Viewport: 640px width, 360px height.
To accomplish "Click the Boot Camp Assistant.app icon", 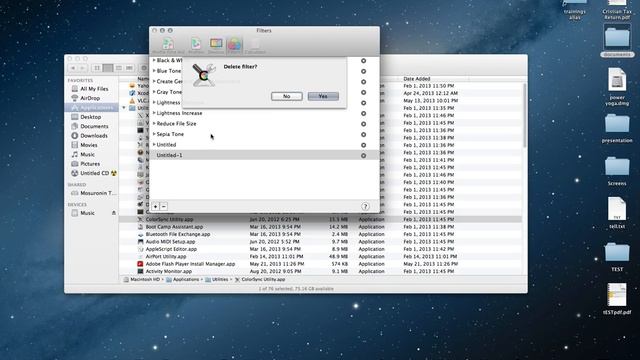I will coord(140,227).
